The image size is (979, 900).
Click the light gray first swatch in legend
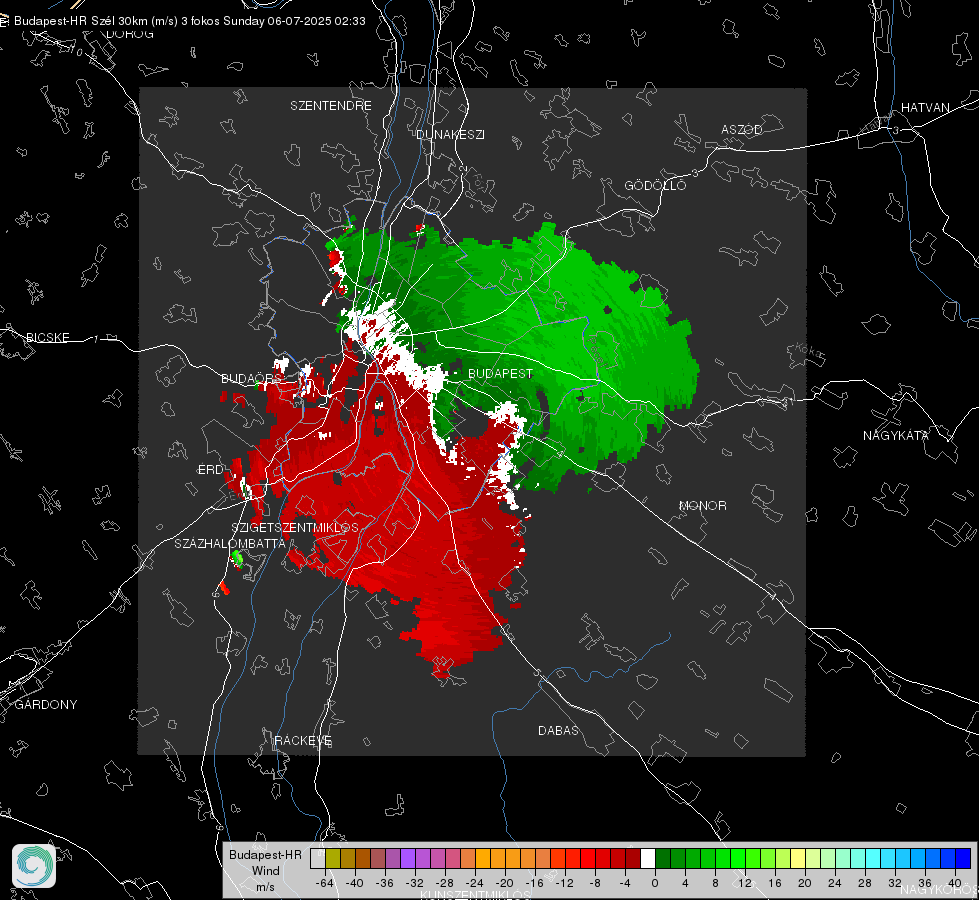click(317, 859)
